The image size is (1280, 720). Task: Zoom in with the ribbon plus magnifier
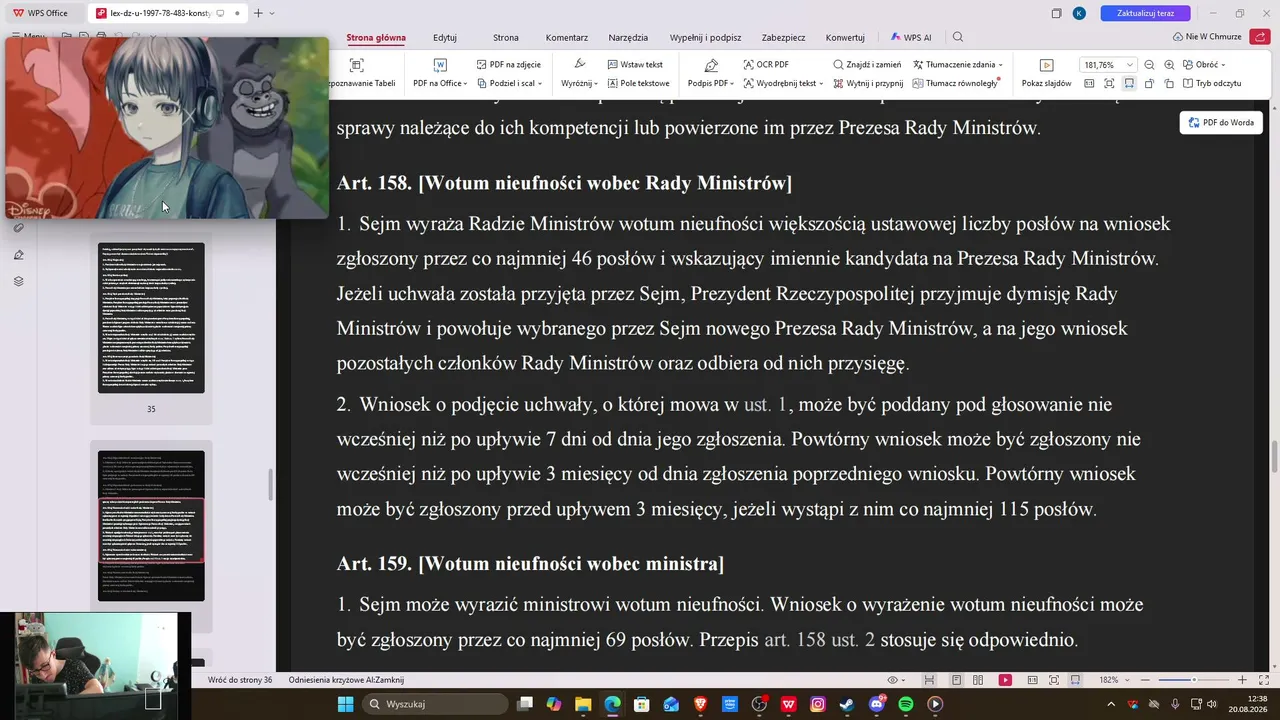(1168, 64)
